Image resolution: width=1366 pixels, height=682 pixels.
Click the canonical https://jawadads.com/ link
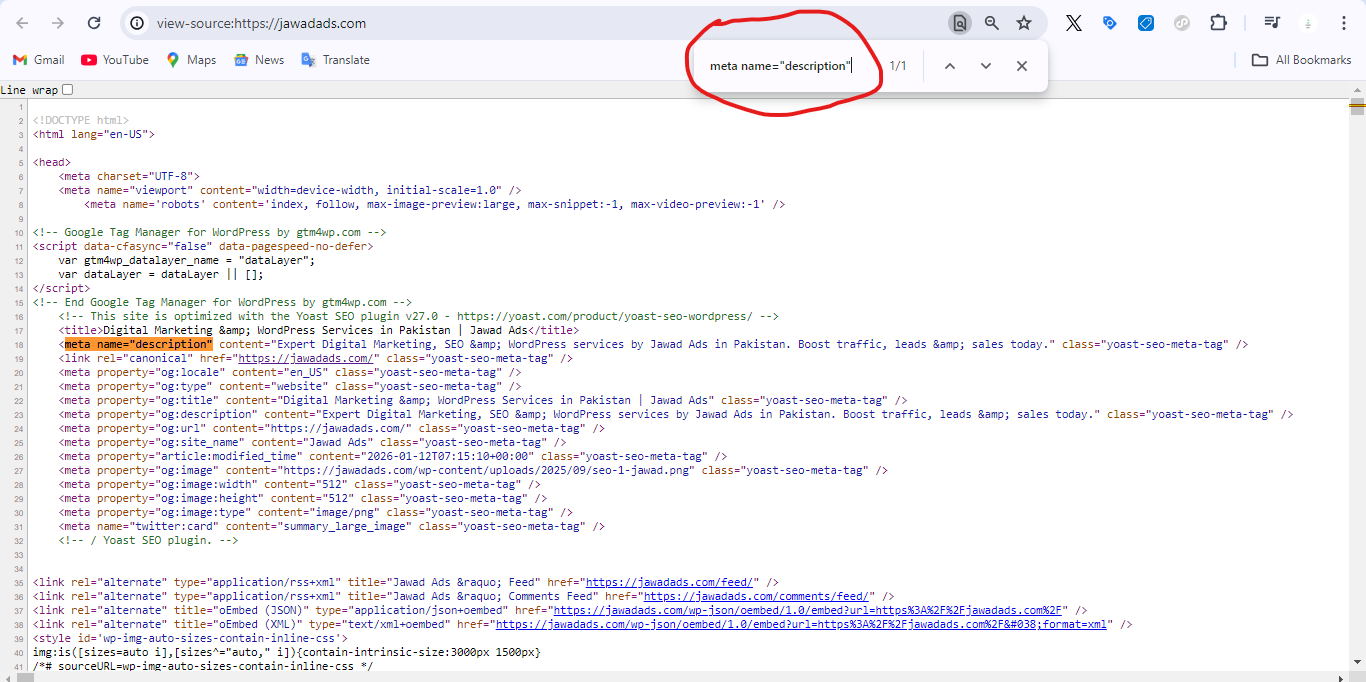[306, 358]
